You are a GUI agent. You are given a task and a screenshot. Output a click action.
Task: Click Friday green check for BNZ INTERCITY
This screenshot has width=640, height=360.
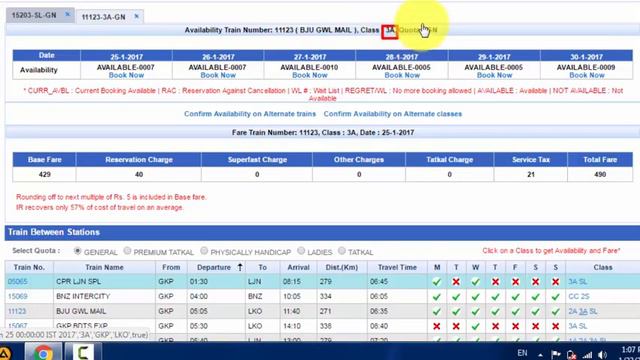(x=515, y=297)
